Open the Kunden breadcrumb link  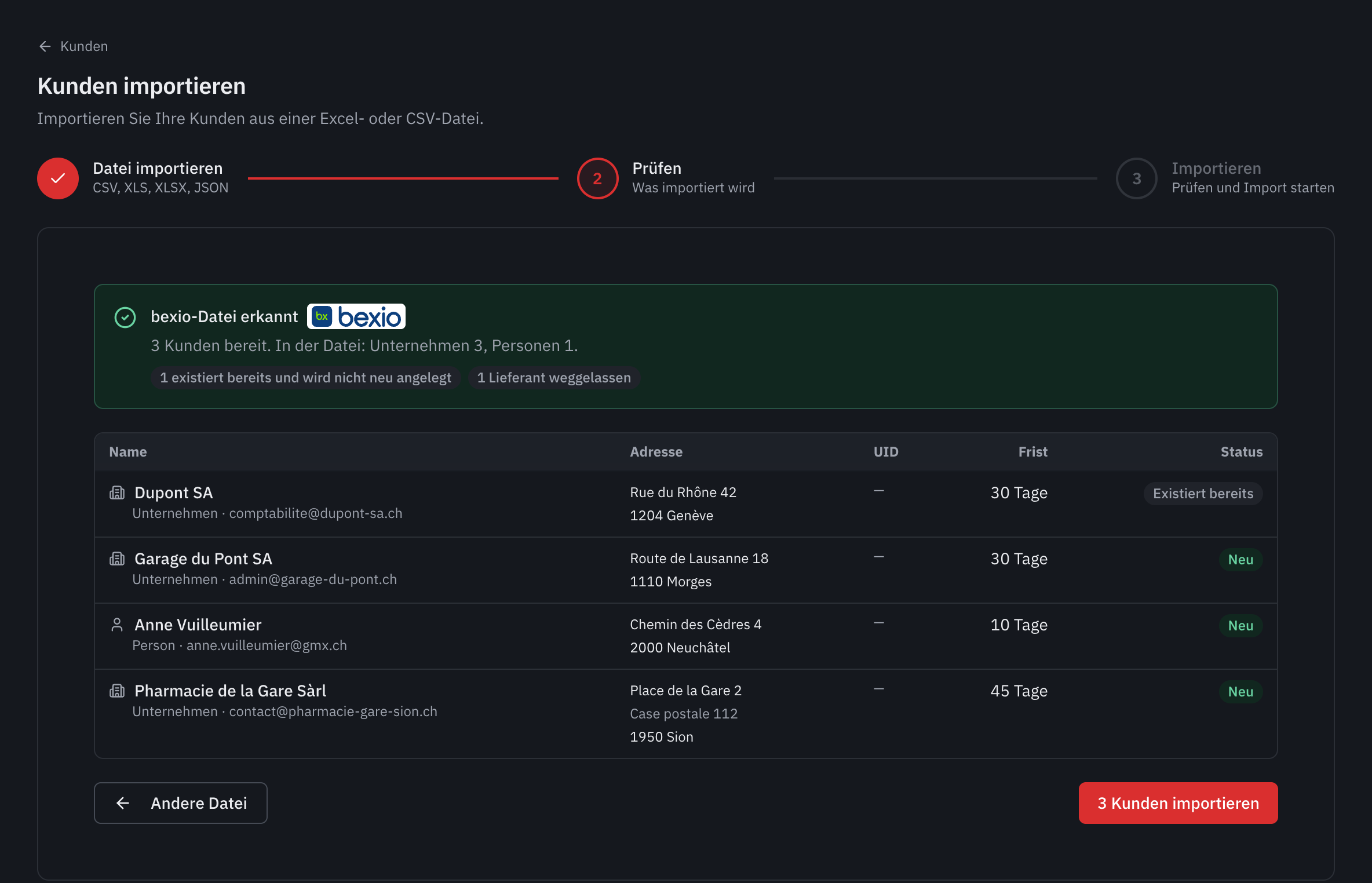[x=84, y=46]
